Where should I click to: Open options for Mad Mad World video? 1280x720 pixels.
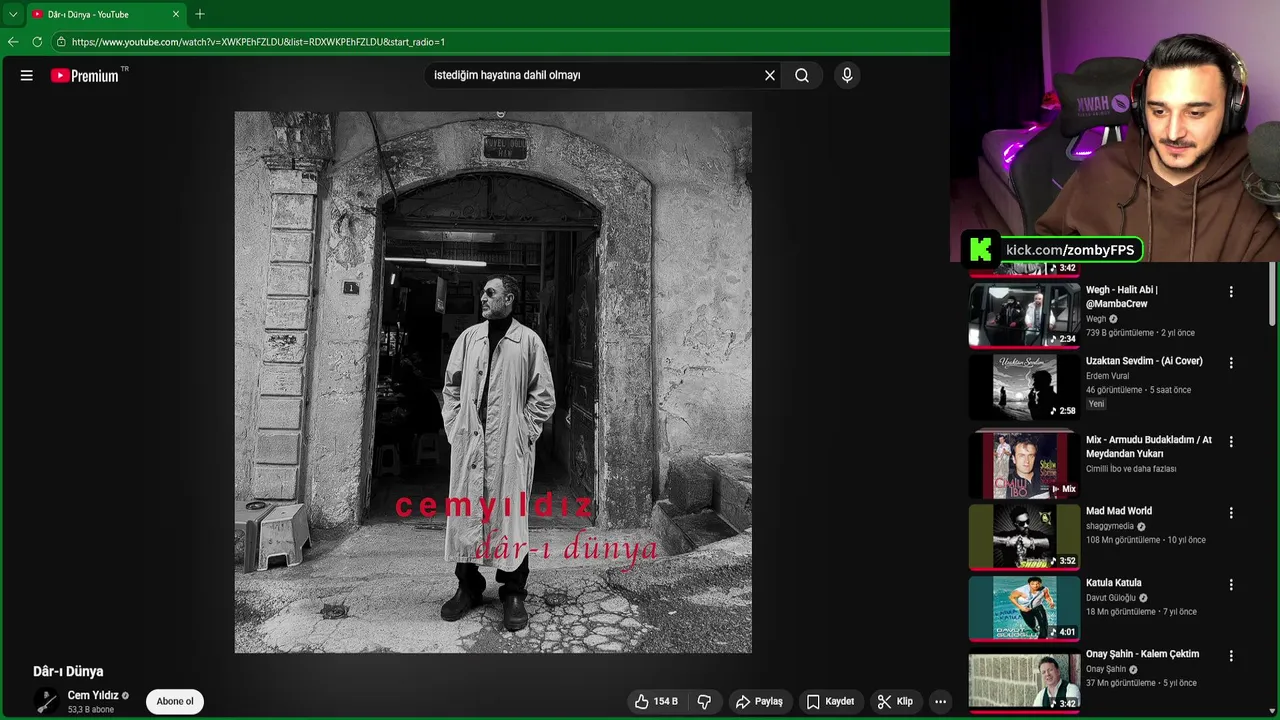1231,513
